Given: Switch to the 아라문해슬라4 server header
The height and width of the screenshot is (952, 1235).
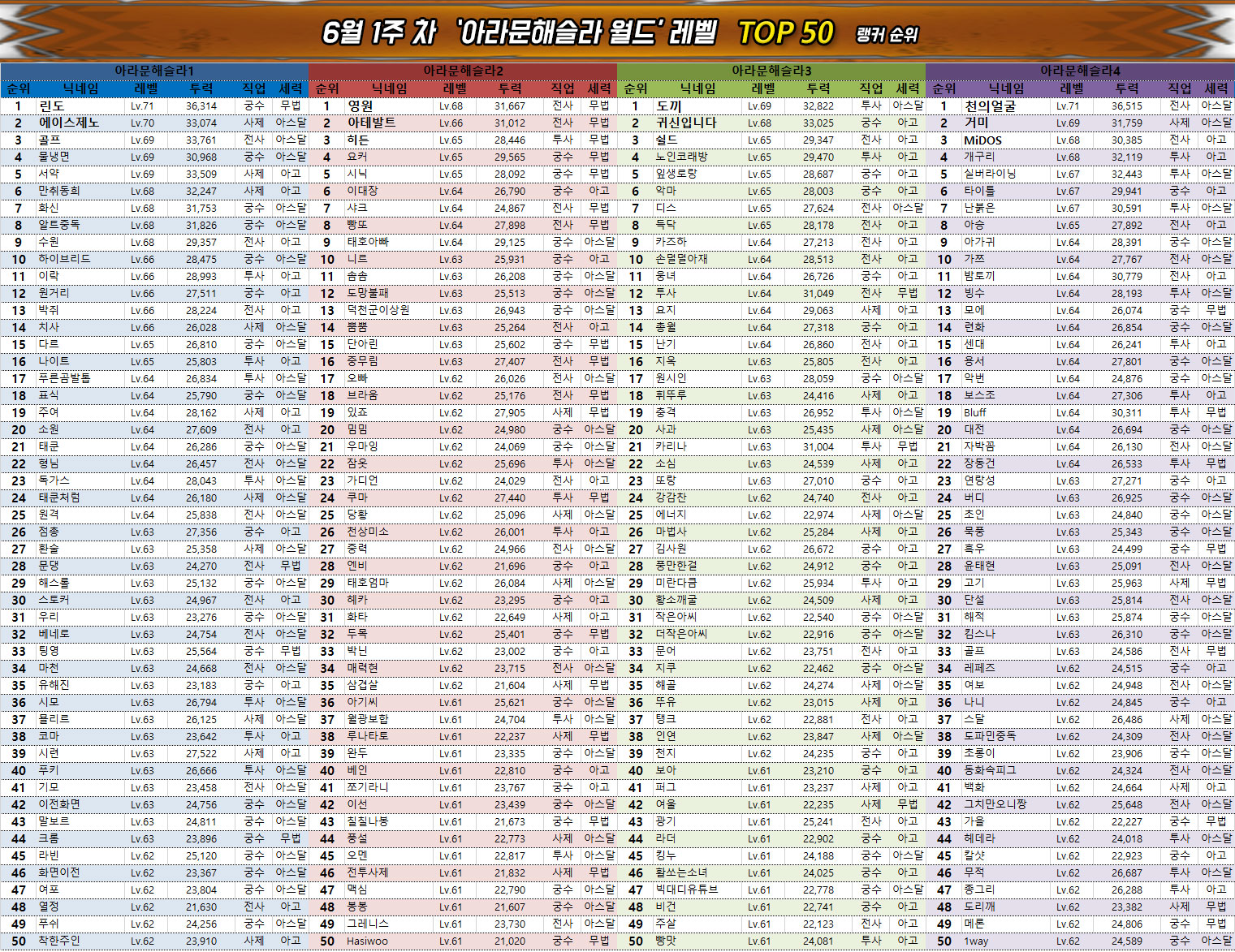Looking at the screenshot, I should coord(1080,71).
